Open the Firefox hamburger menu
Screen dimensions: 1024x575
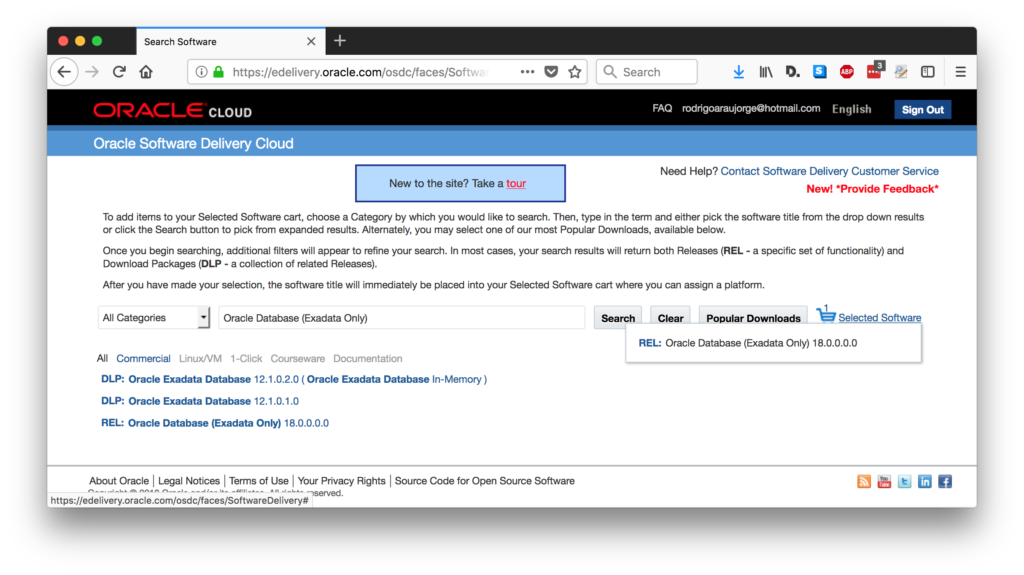tap(960, 72)
